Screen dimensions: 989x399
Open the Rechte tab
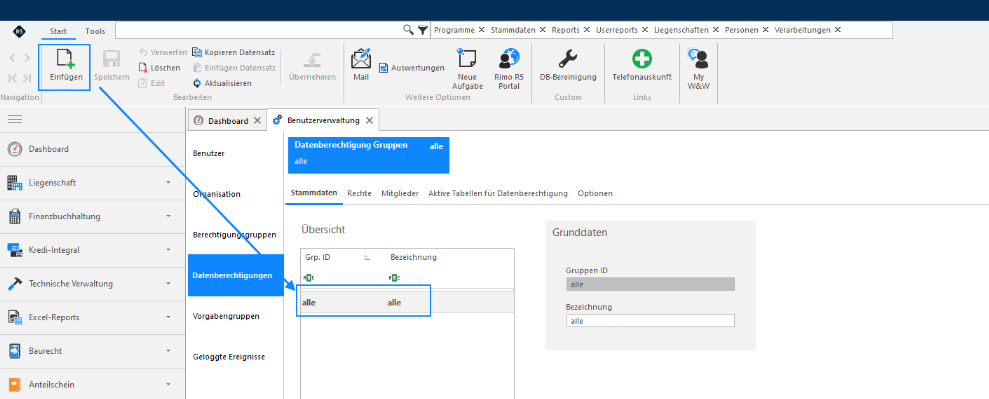(x=359, y=194)
